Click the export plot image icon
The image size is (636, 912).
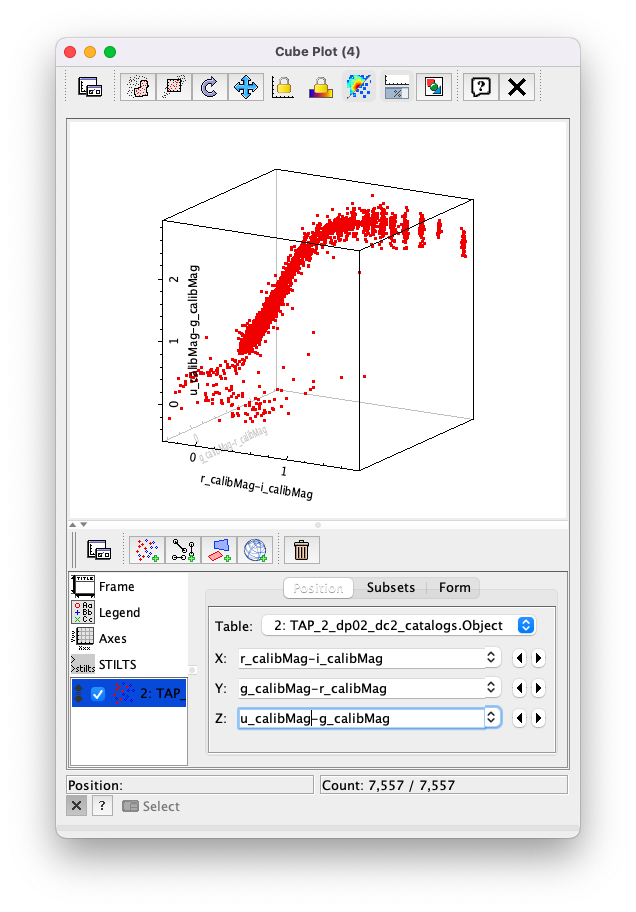pyautogui.click(x=434, y=87)
